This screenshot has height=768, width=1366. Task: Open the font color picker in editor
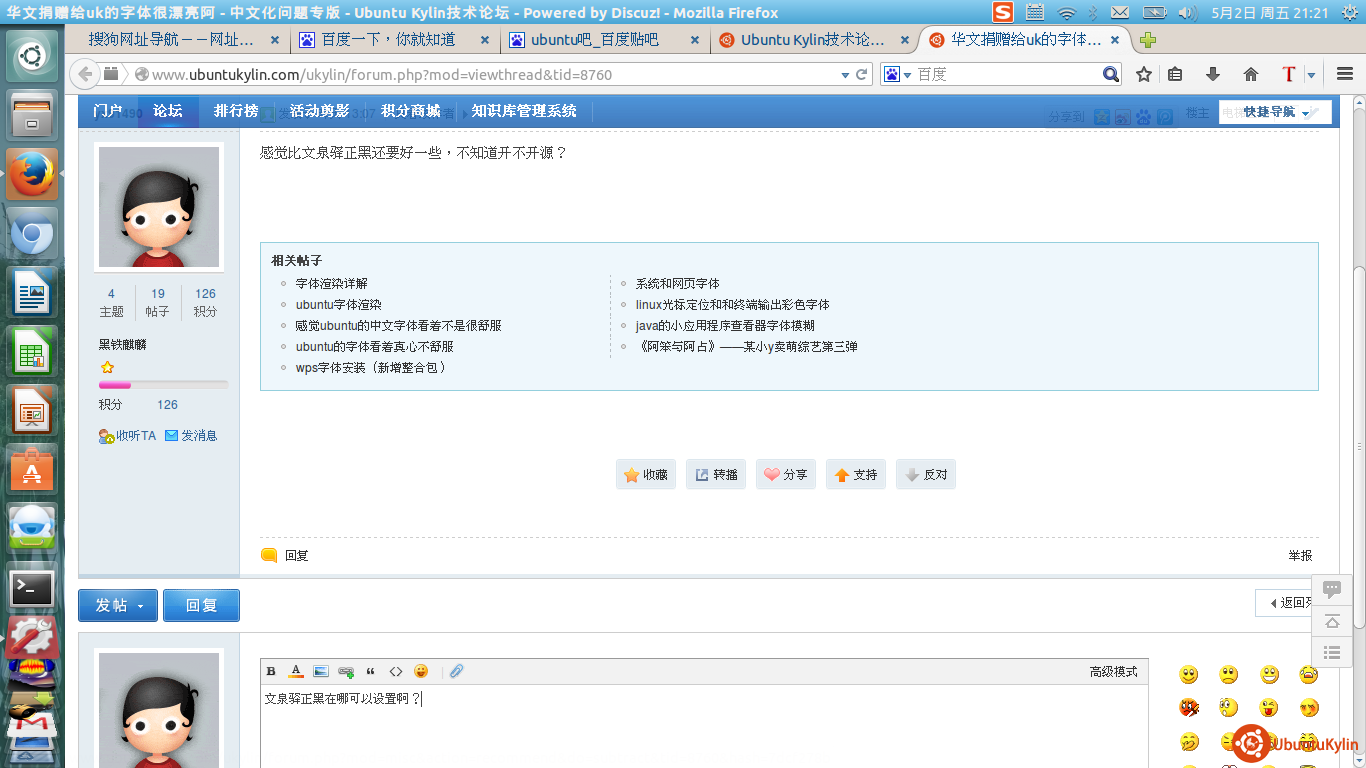(296, 671)
